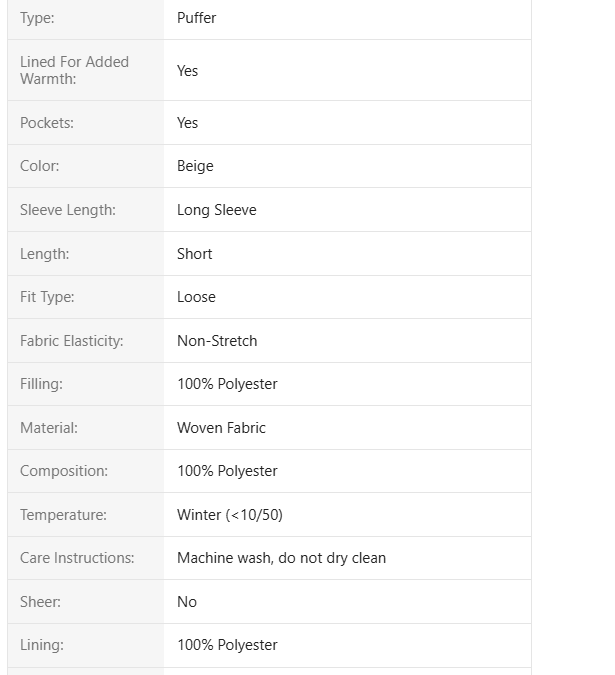Click the Yes value for lined warmth

188,71
